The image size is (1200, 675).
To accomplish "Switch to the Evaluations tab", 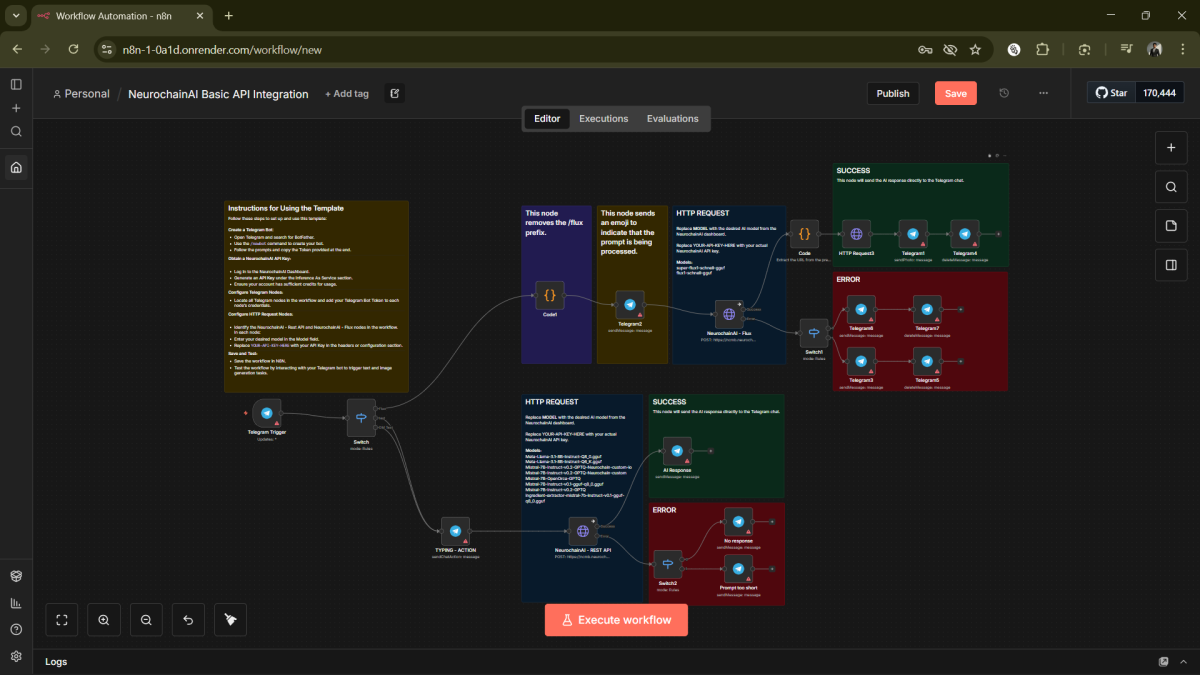I will [x=672, y=119].
